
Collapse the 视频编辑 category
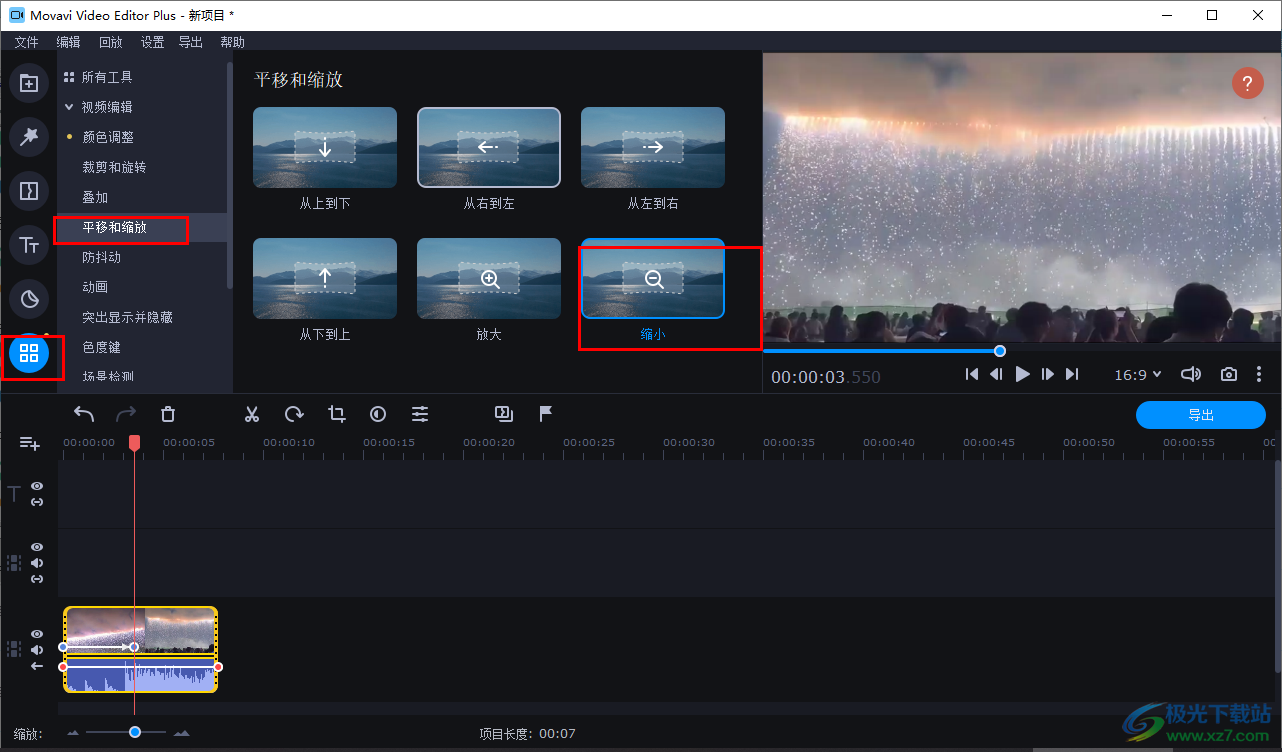click(69, 107)
